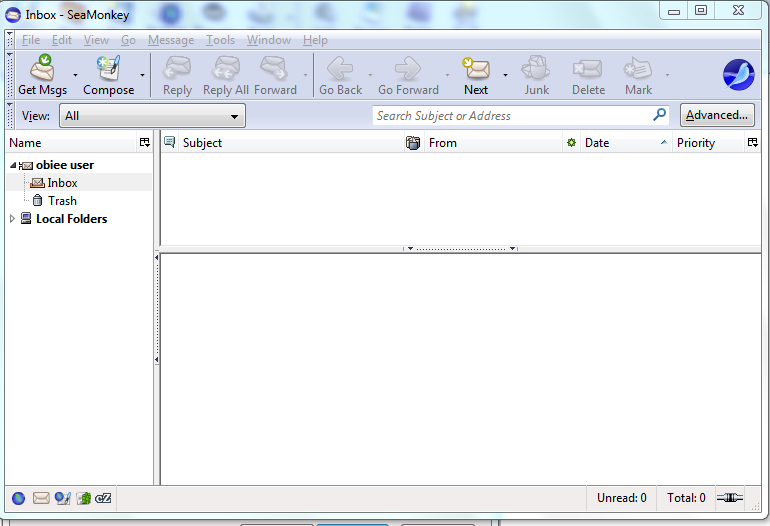
Task: Collapse the mail toolbar grippy
Action: pyautogui.click(x=10, y=75)
